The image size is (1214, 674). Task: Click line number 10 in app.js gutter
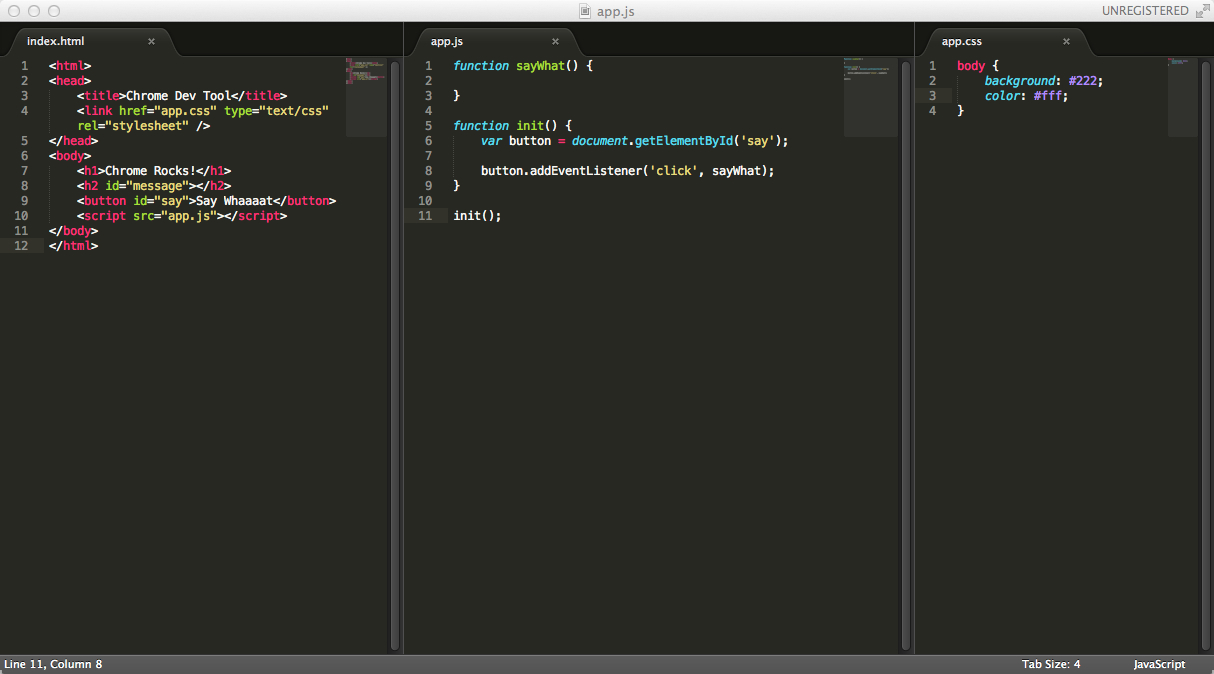[x=426, y=201]
